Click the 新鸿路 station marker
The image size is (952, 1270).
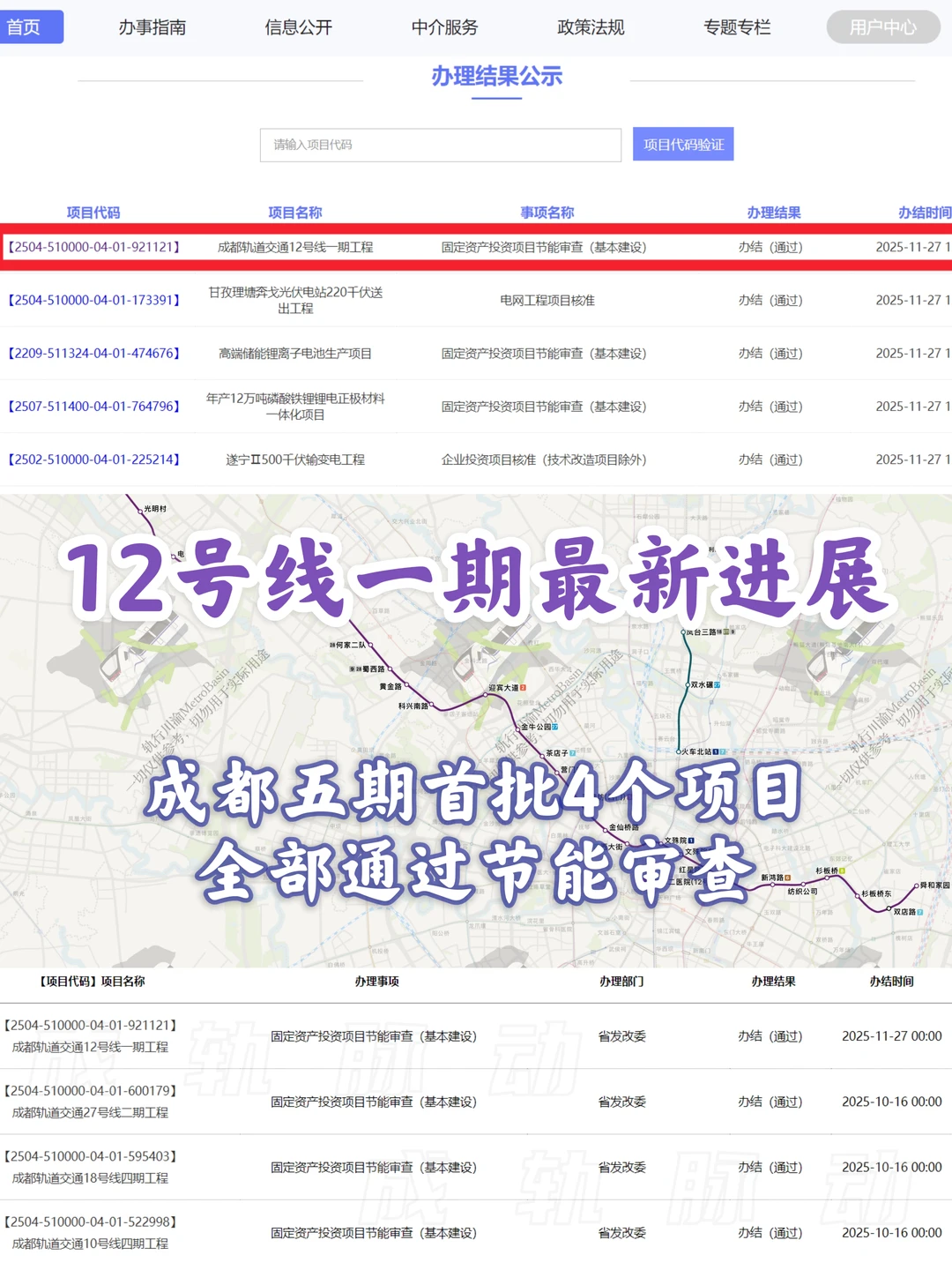[x=772, y=884]
